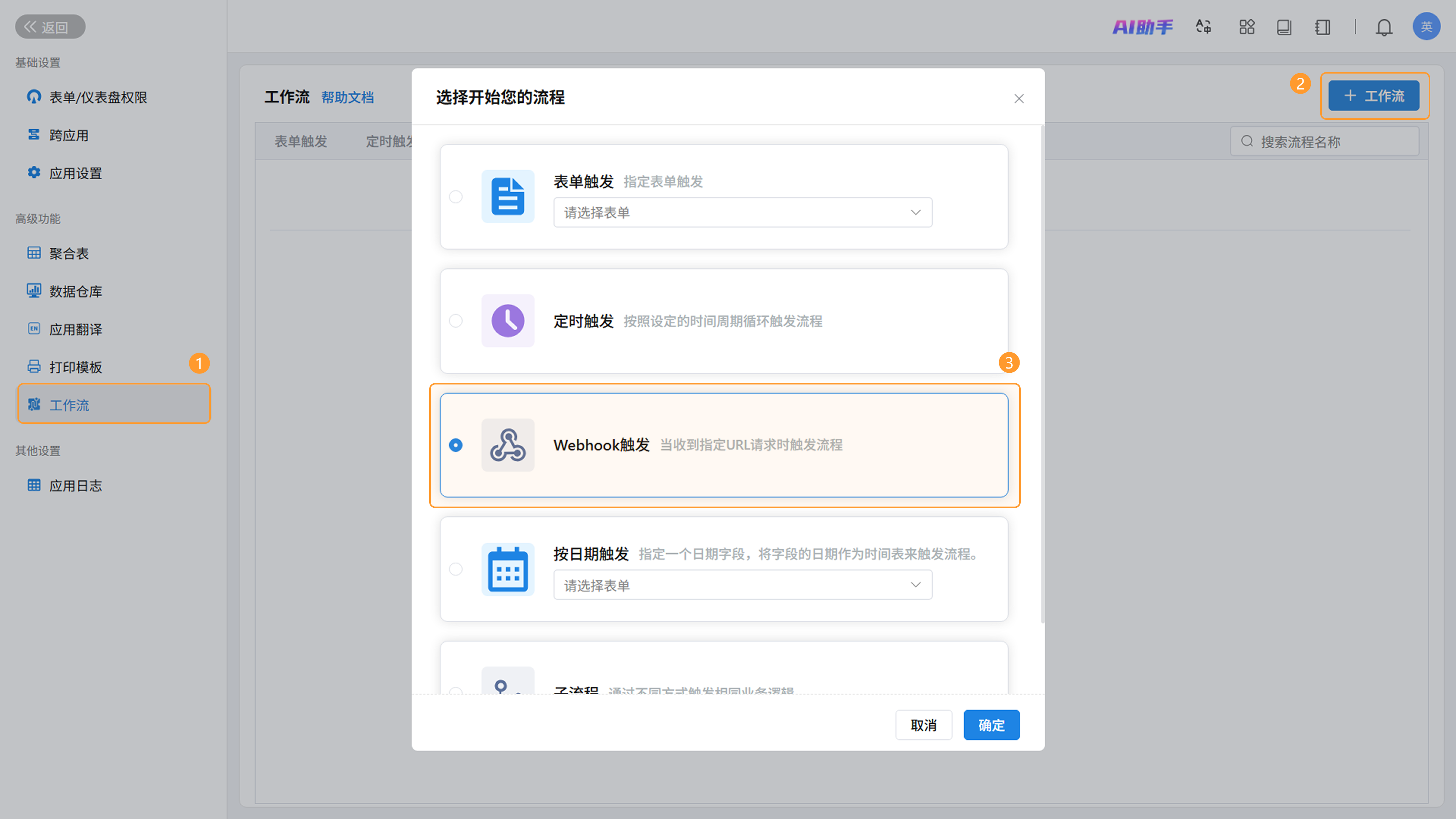Screen dimensions: 1456x819
Task: Select the 表单触发 radio button
Action: pos(455,197)
